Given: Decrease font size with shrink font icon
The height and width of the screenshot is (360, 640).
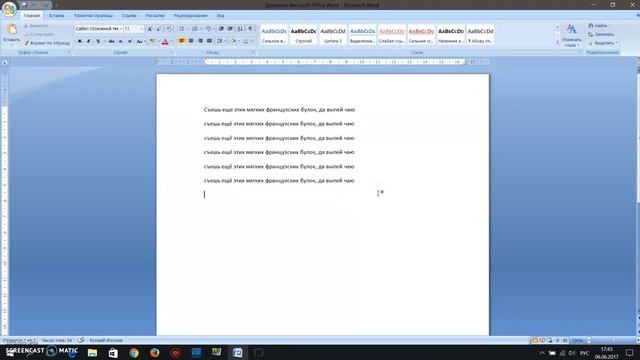Looking at the screenshot, I should click(x=159, y=29).
